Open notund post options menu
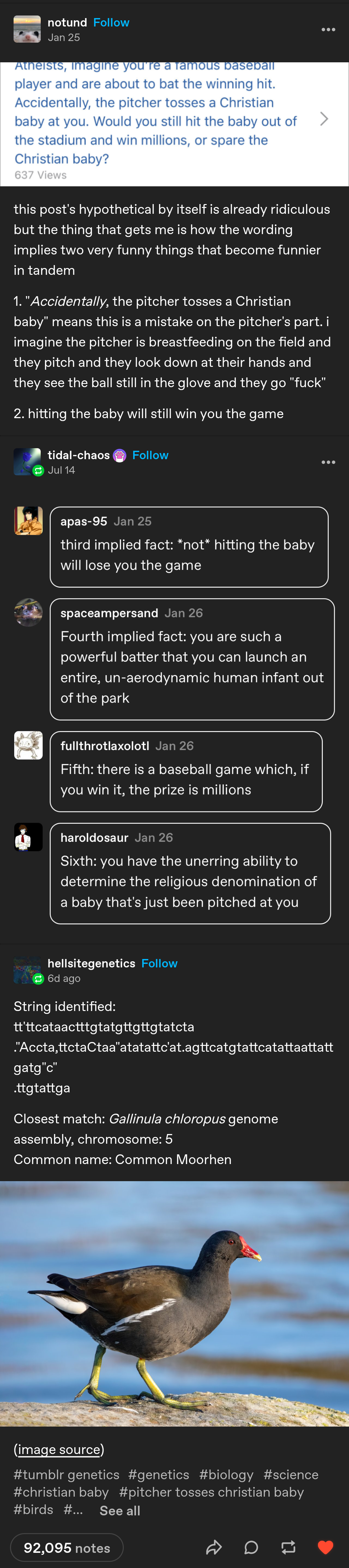Viewport: 349px width, 1568px height. [328, 29]
